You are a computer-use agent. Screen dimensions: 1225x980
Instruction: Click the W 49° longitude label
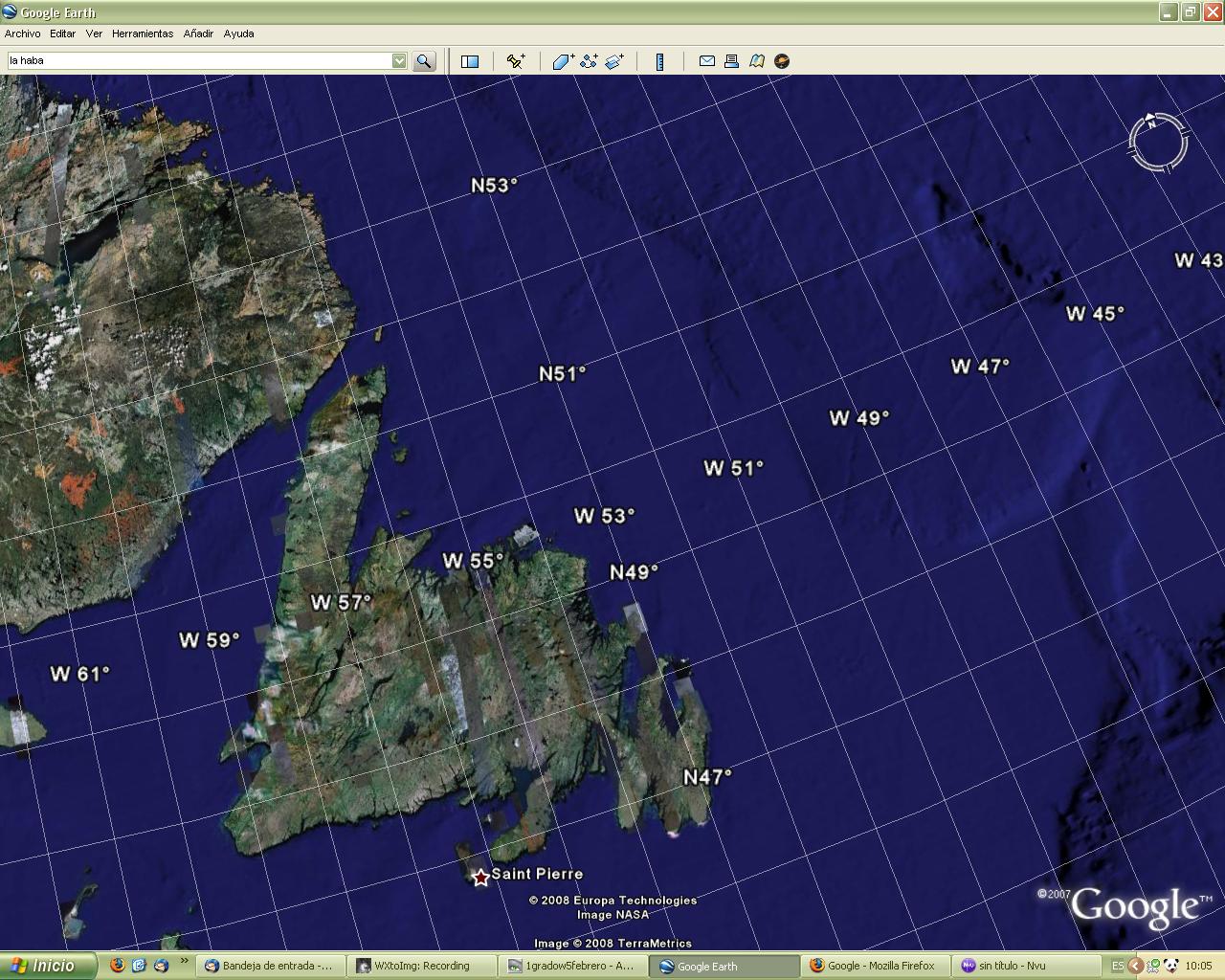coord(859,418)
